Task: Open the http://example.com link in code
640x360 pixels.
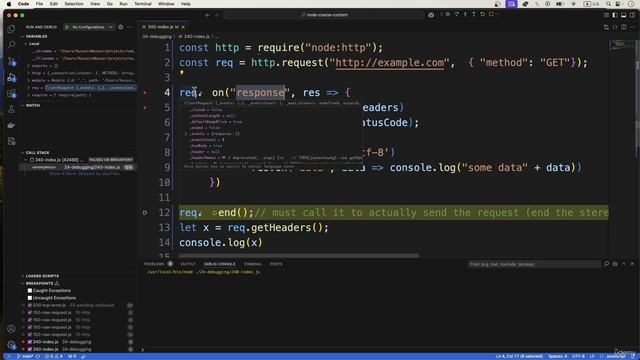Action: (x=389, y=63)
